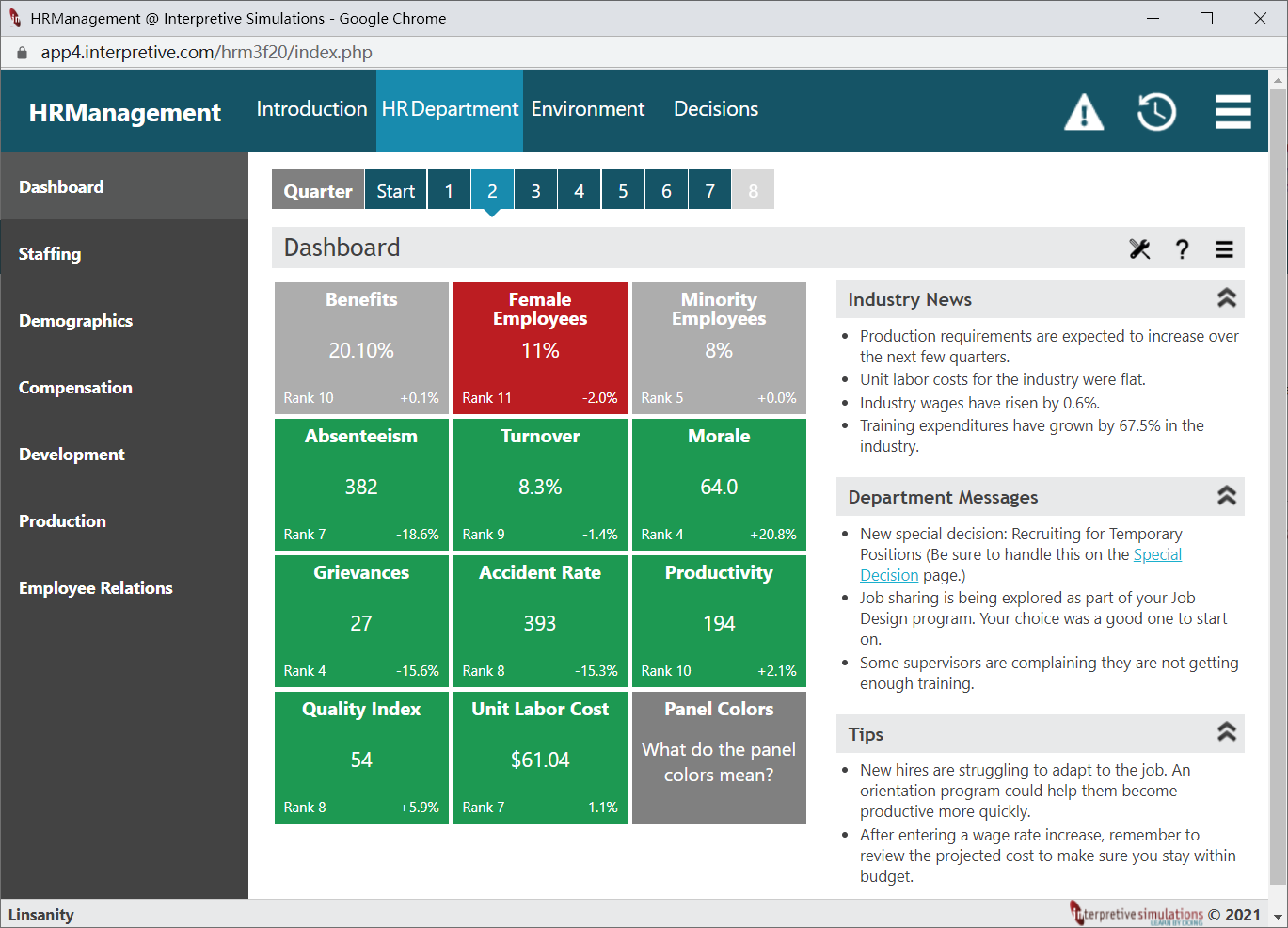Open the Productivity panel
1288x928 pixels.
point(719,621)
